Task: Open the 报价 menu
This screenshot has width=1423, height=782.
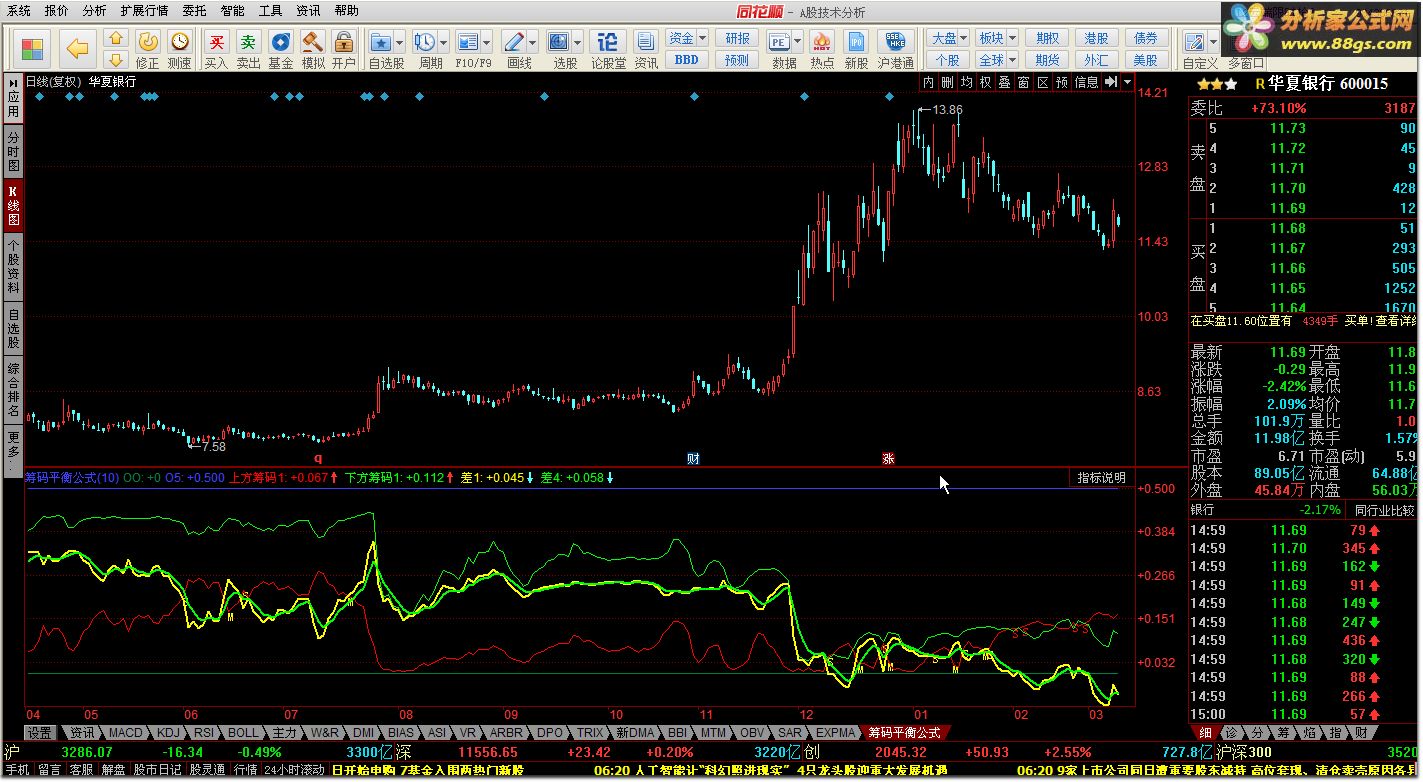Action: pos(57,11)
